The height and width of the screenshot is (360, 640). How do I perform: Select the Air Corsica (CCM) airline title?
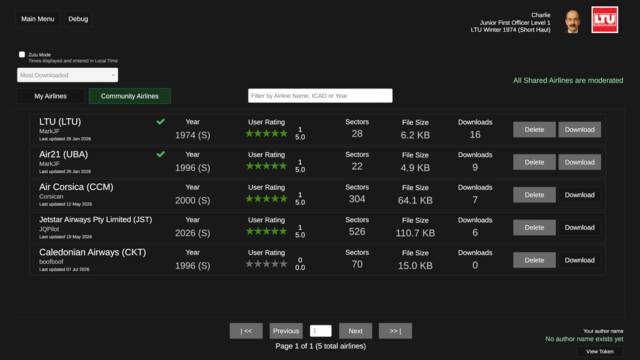pos(76,187)
